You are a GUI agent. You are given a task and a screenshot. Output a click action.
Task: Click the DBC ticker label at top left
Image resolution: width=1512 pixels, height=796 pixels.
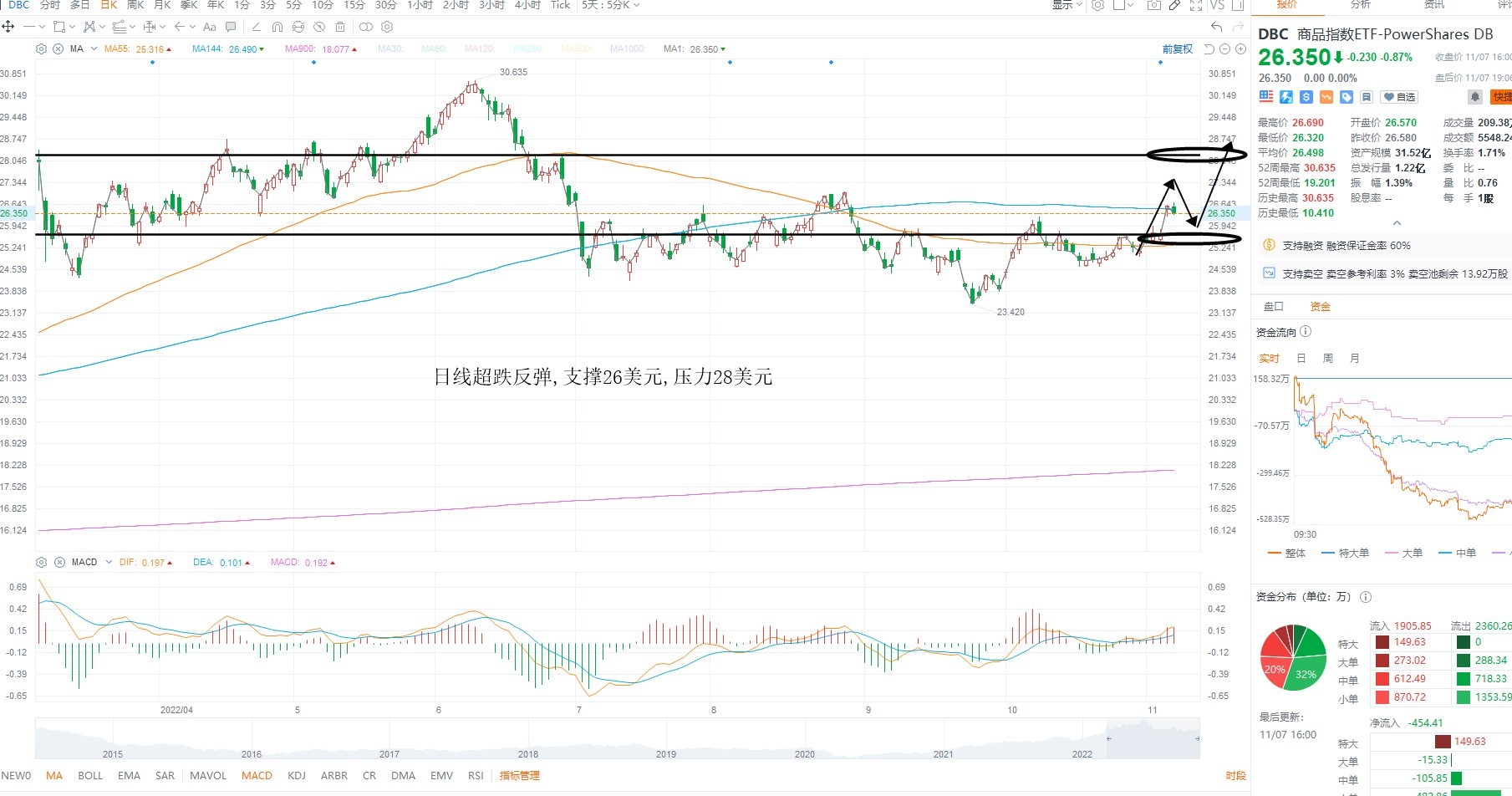point(19,5)
